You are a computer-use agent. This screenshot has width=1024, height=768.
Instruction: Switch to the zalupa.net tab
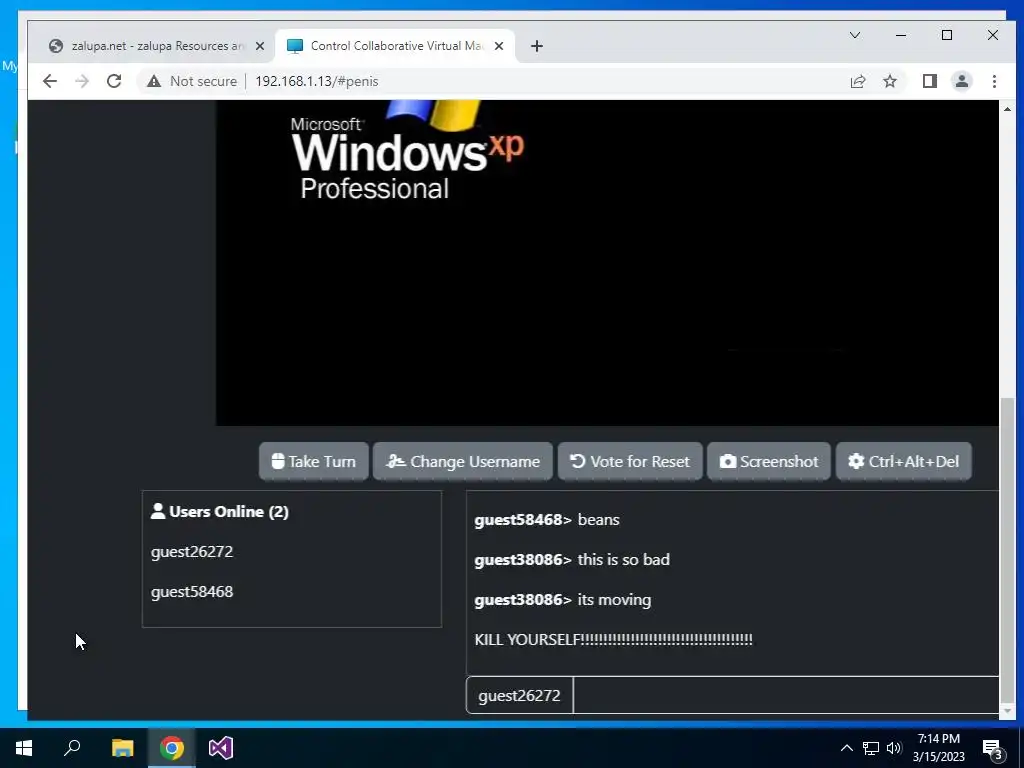[157, 46]
